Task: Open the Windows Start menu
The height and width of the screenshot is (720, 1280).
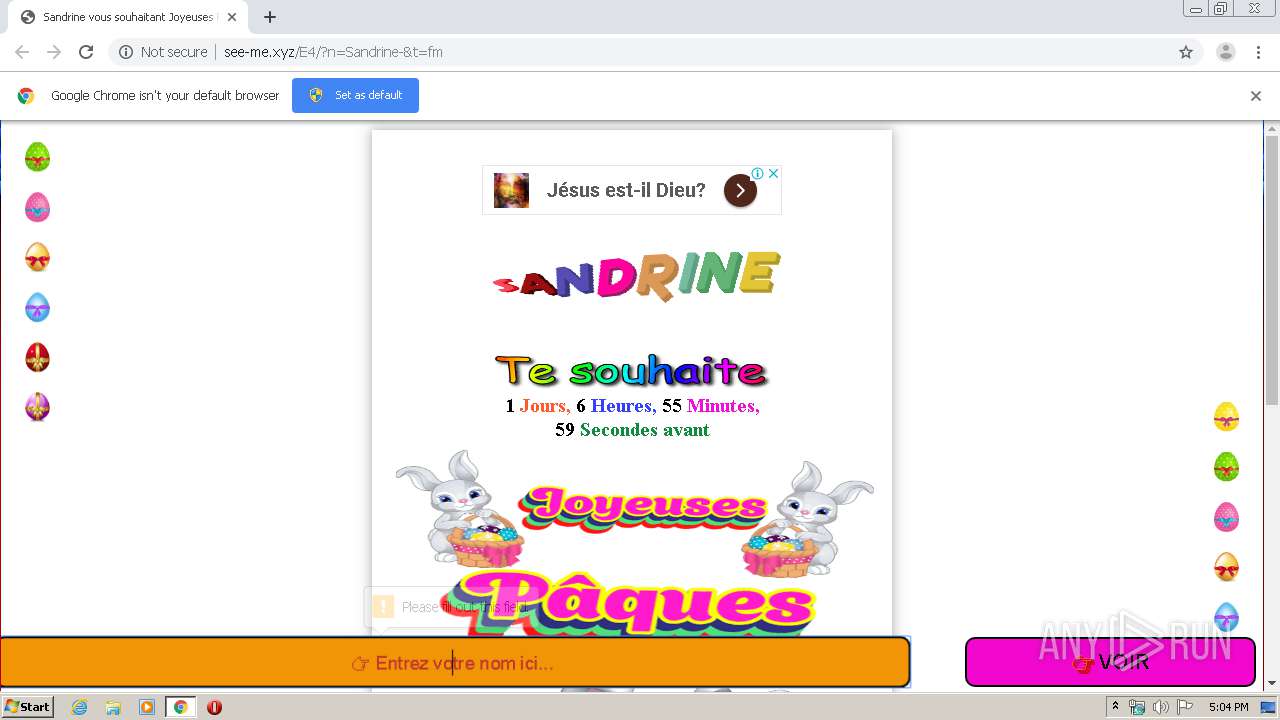Action: 28,706
